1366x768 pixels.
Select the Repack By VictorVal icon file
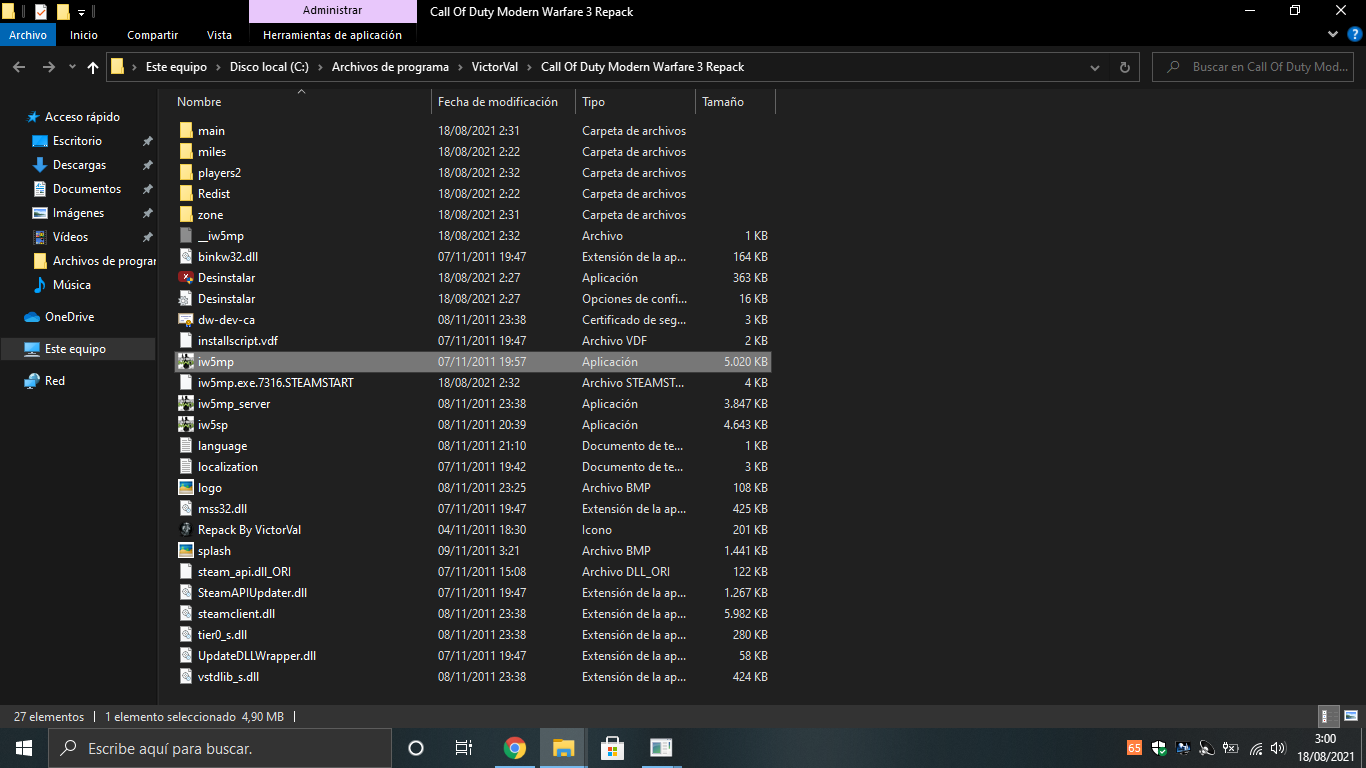click(186, 530)
